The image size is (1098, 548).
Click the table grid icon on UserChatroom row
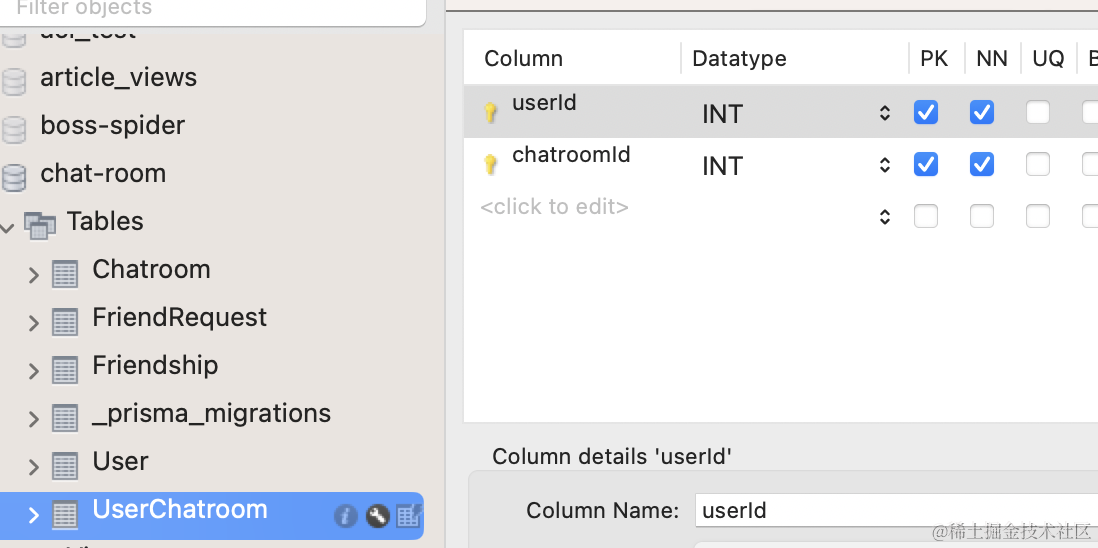pyautogui.click(x=408, y=516)
